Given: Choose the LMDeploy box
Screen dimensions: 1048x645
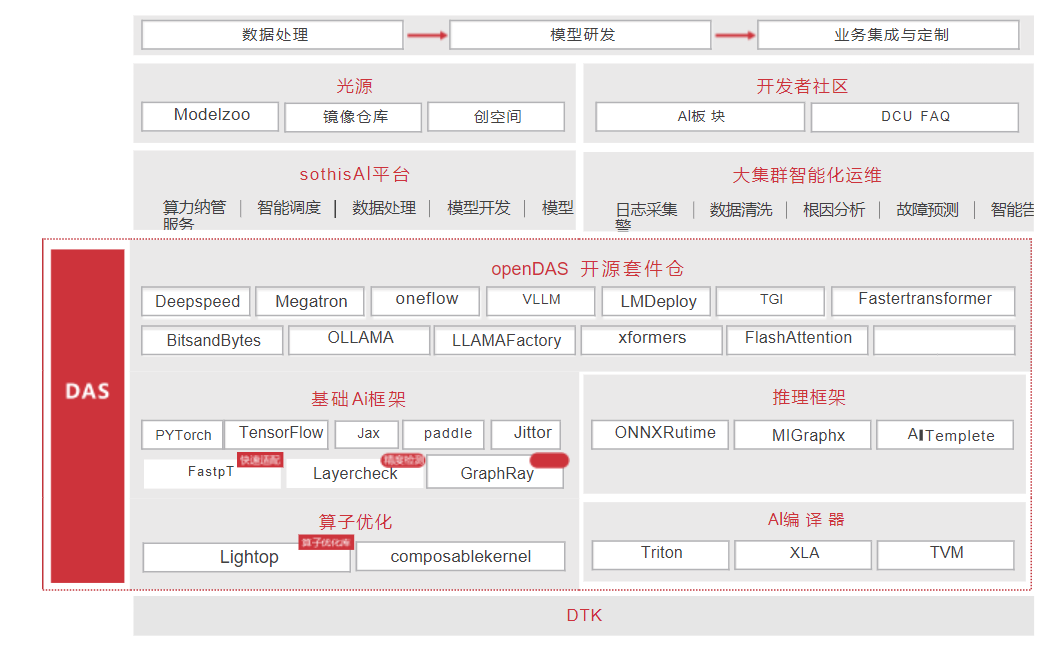Looking at the screenshot, I should (x=656, y=302).
